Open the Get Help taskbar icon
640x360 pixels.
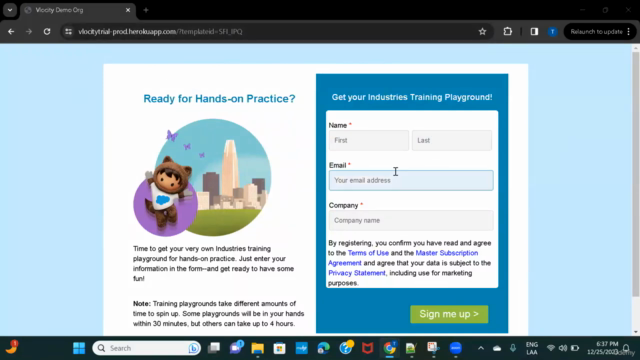346,348
